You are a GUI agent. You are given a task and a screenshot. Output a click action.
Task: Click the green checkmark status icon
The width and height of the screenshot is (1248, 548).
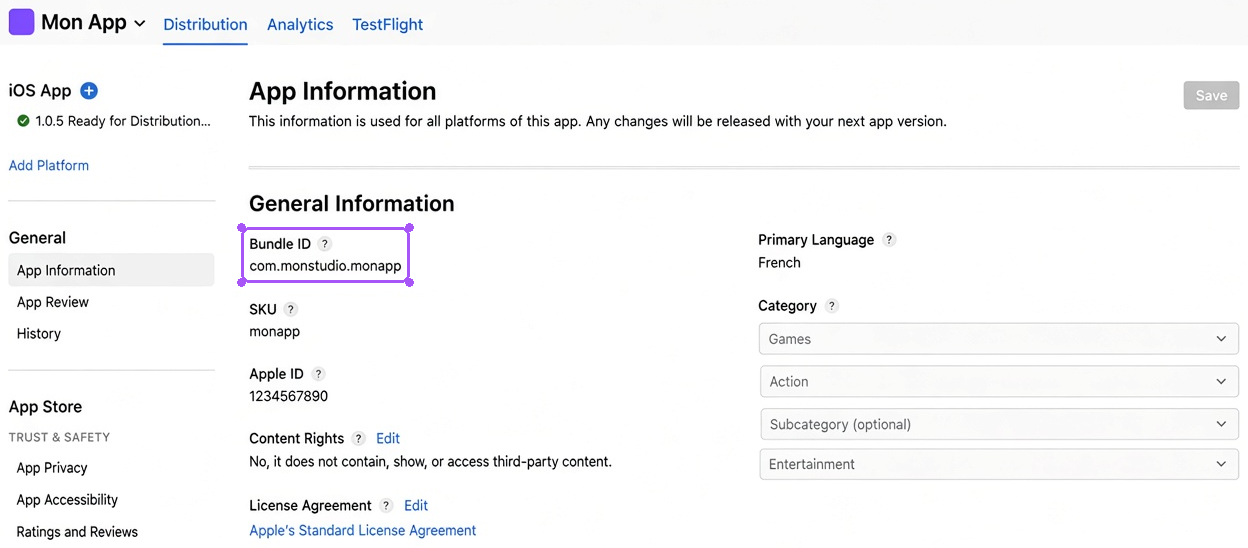pos(23,121)
